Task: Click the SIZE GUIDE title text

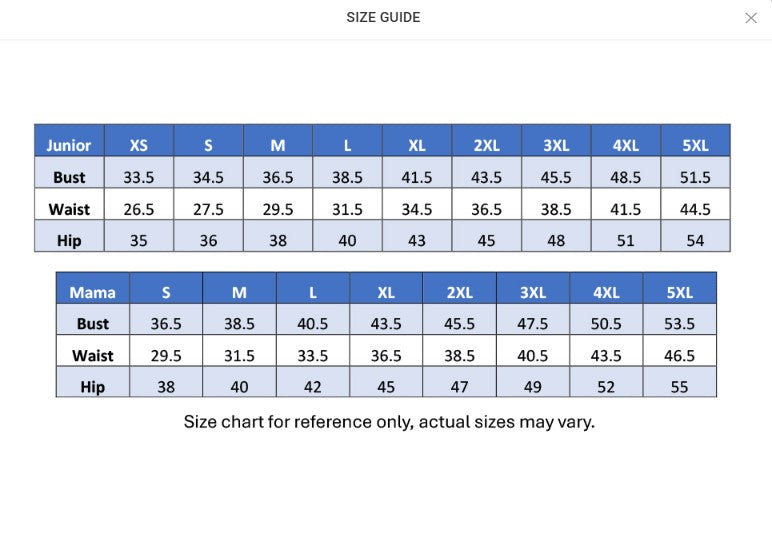Action: tap(383, 17)
